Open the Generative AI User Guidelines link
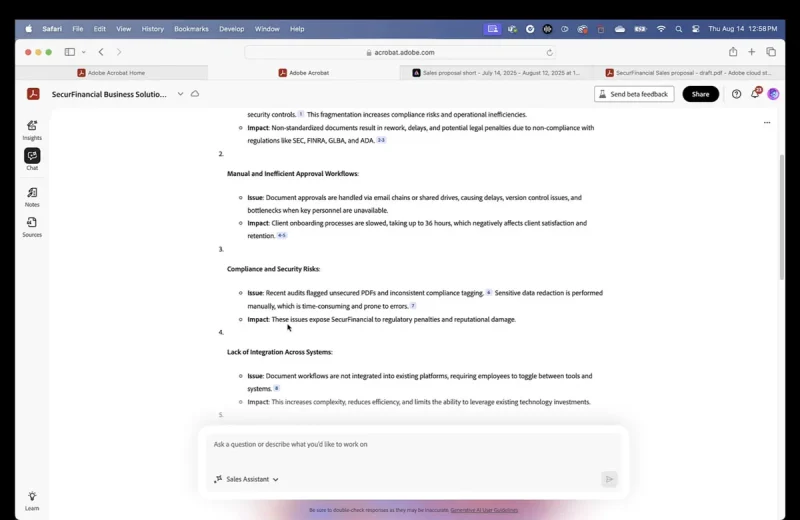Screen dimensions: 800x520 click(x=484, y=510)
